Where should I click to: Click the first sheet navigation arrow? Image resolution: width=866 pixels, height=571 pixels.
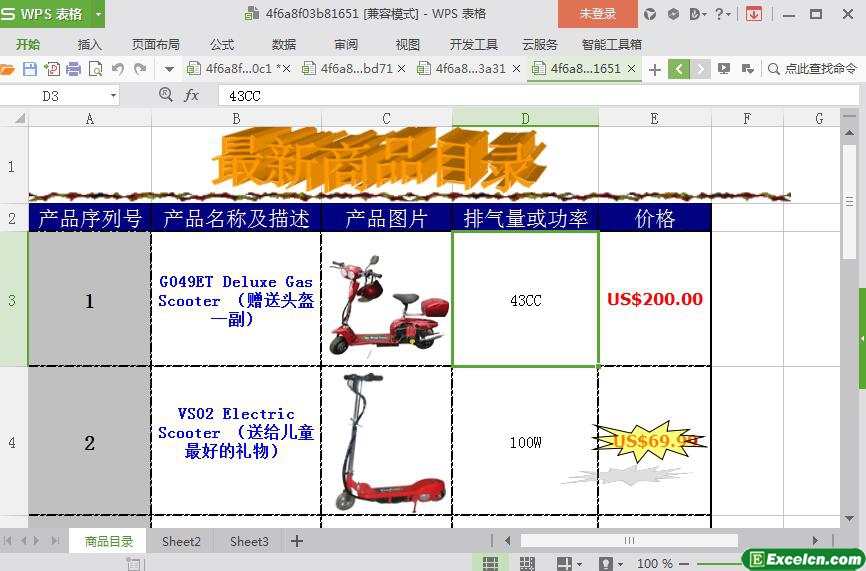8,541
